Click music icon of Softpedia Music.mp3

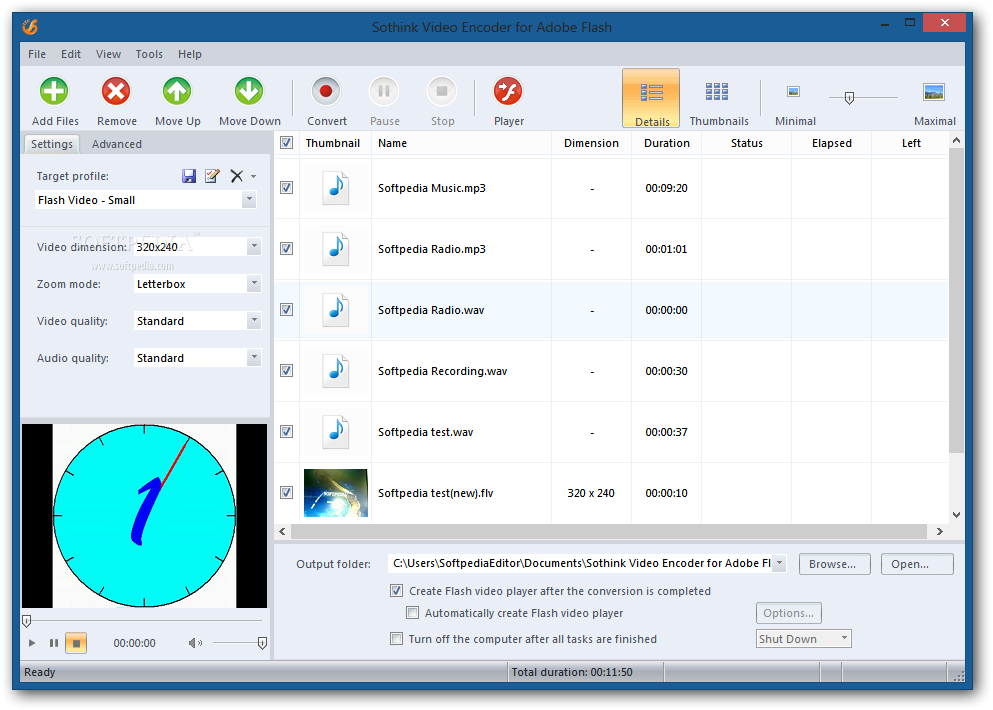[x=336, y=187]
